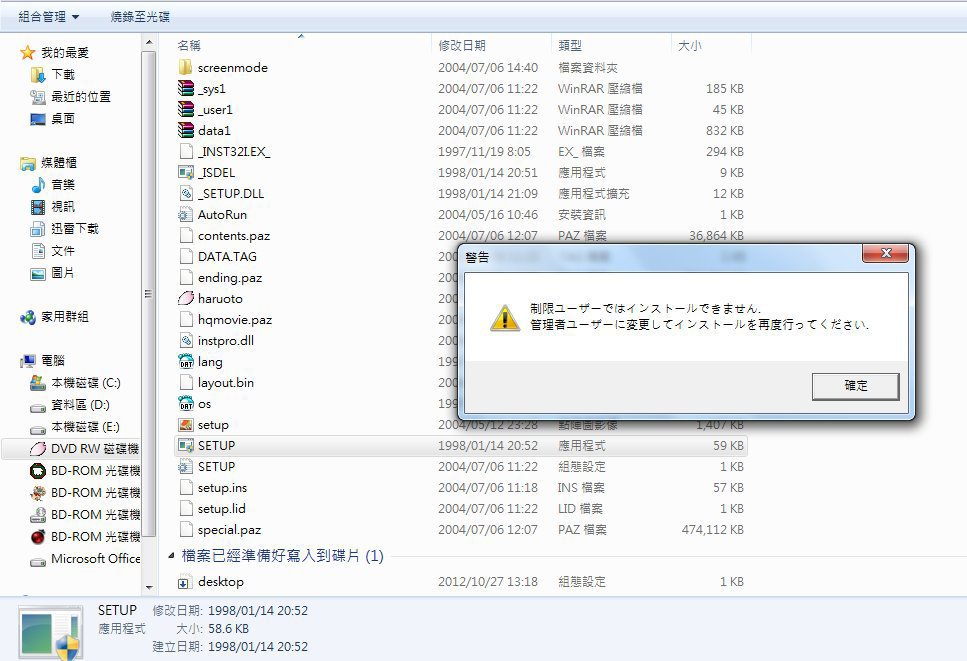Click sidebar scrollbar down arrow
Screen dimensions: 967x661
tap(149, 587)
